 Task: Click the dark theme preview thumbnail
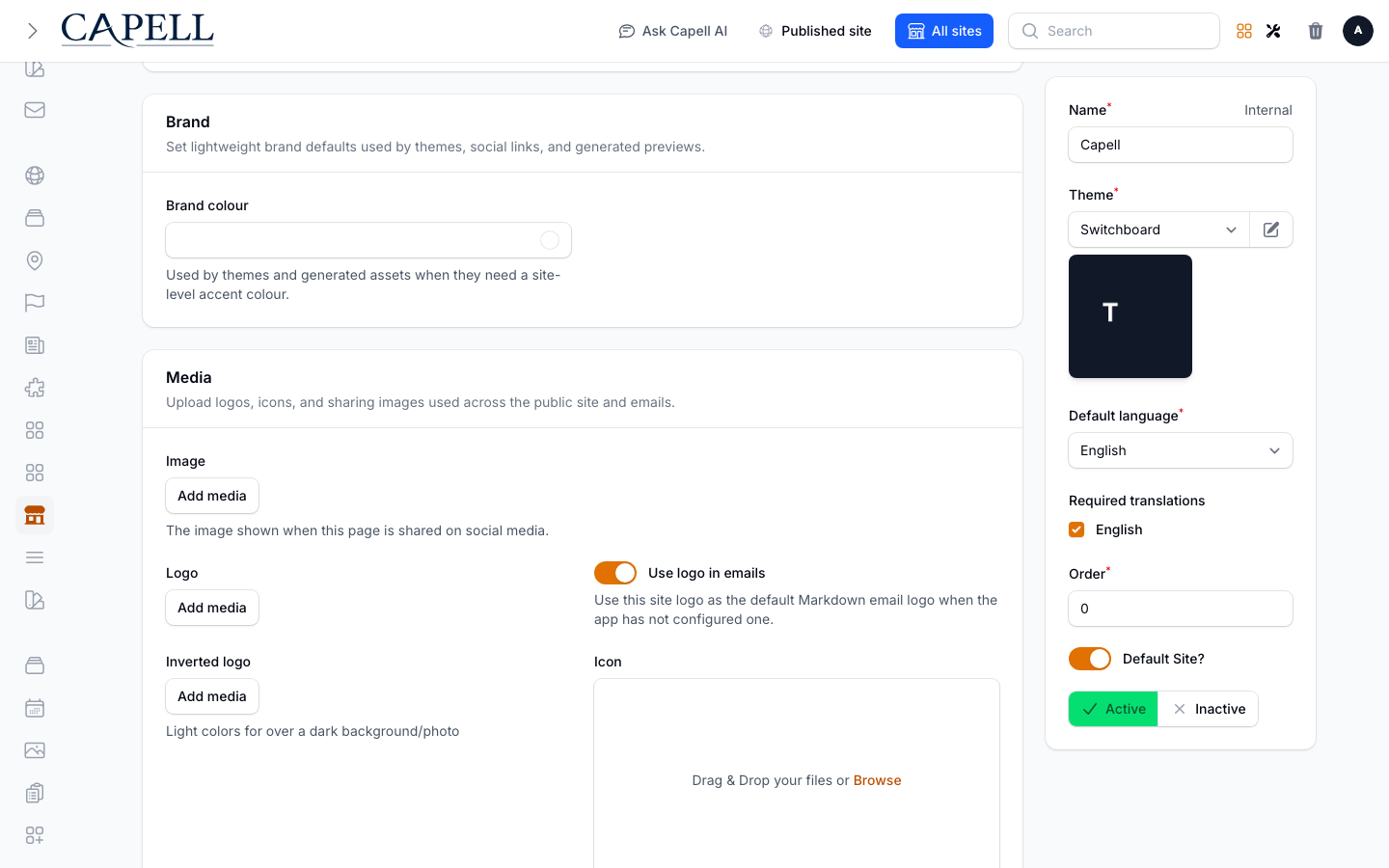pyautogui.click(x=1130, y=316)
